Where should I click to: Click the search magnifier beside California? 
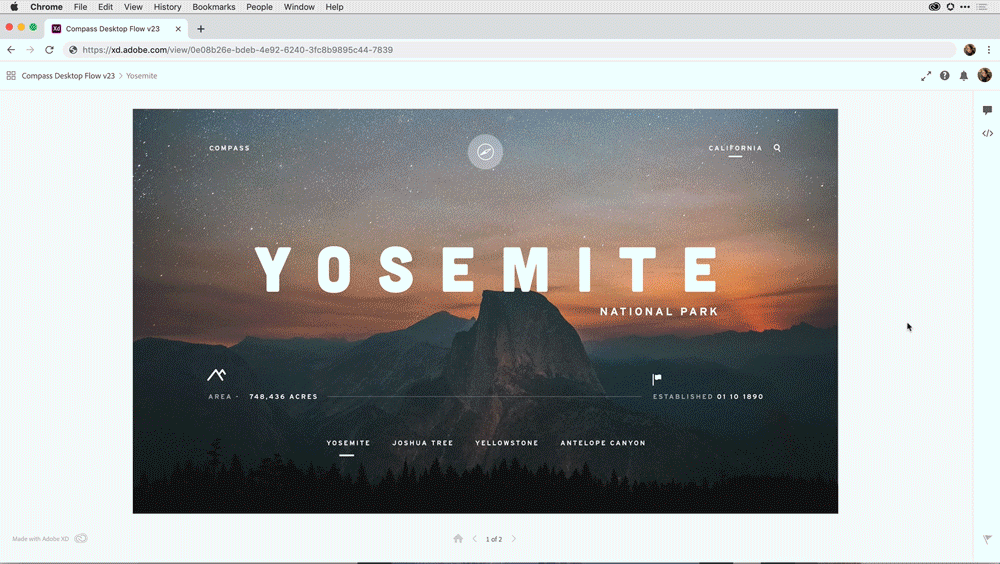click(777, 148)
